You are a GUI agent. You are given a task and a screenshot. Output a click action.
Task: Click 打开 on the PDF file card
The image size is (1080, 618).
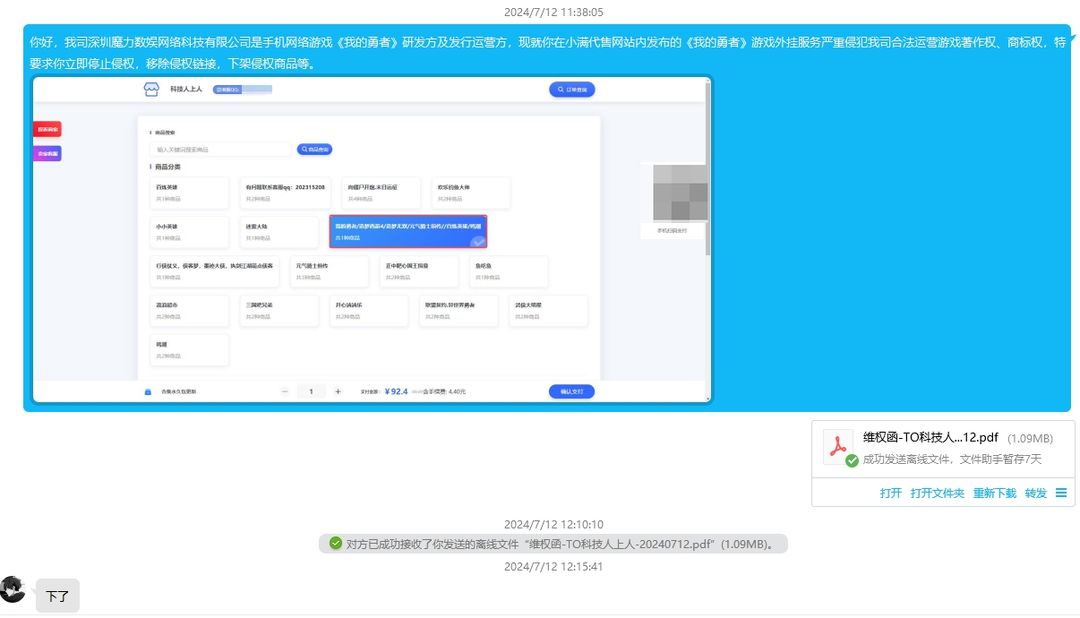click(890, 493)
